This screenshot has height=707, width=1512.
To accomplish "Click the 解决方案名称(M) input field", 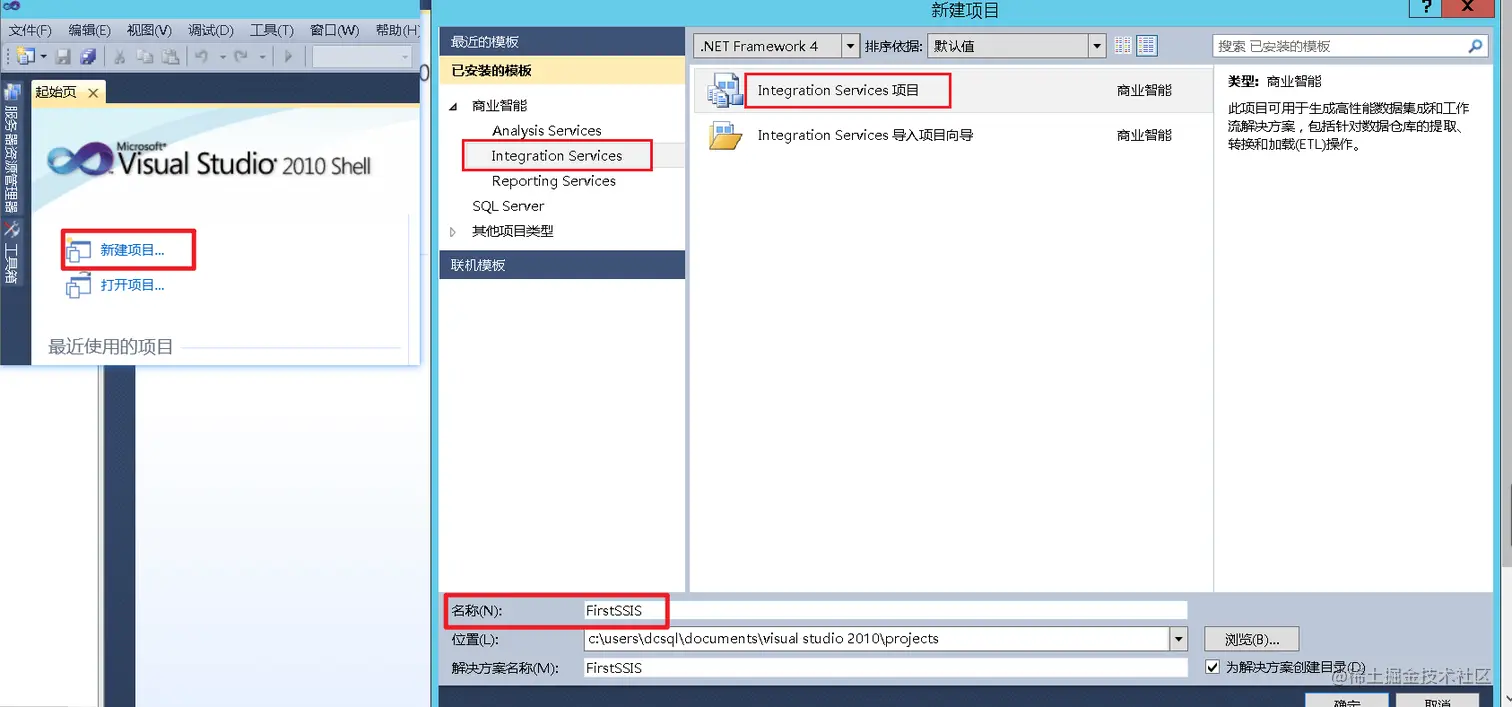I will (885, 667).
